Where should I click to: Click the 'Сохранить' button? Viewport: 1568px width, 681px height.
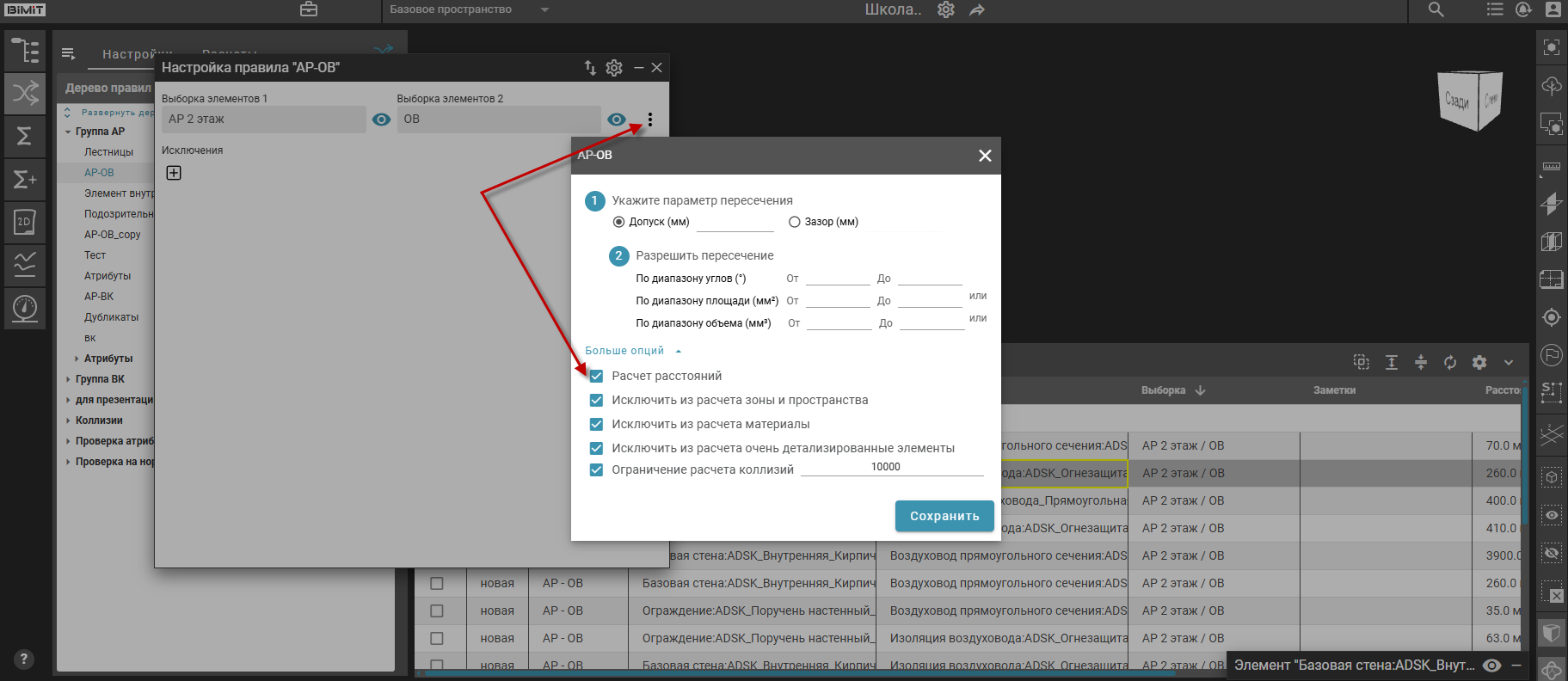pyautogui.click(x=944, y=516)
